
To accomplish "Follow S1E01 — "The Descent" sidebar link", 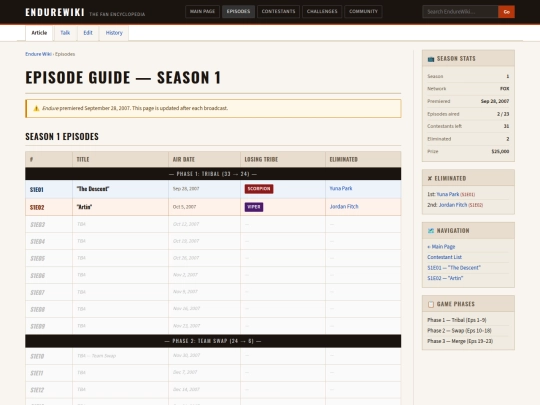I will tap(454, 268).
